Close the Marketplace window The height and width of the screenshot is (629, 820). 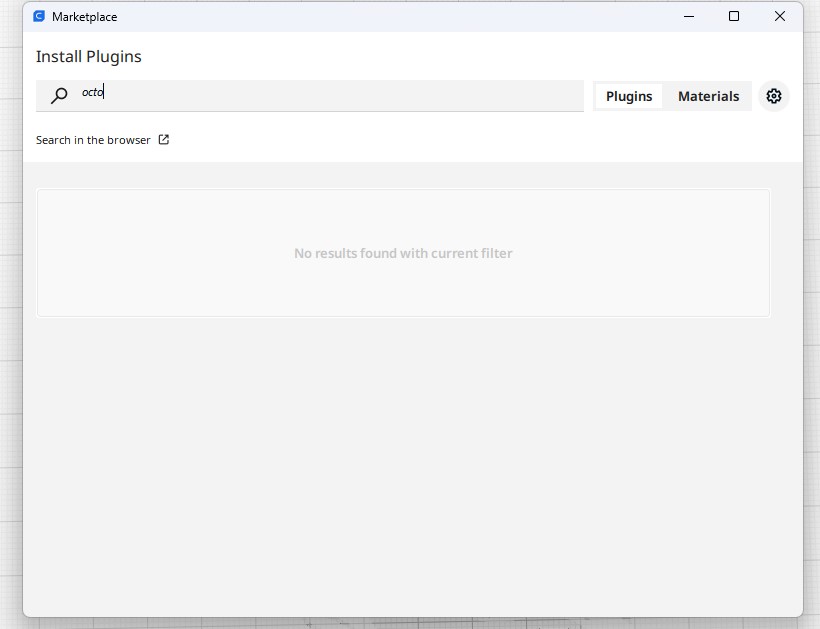click(x=779, y=16)
